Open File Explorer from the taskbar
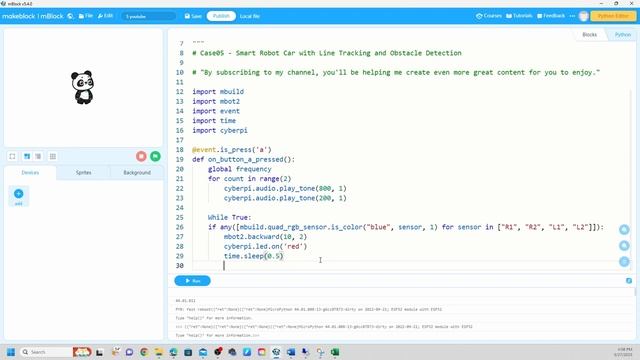This screenshot has height=360, width=640. pyautogui.click(x=159, y=352)
